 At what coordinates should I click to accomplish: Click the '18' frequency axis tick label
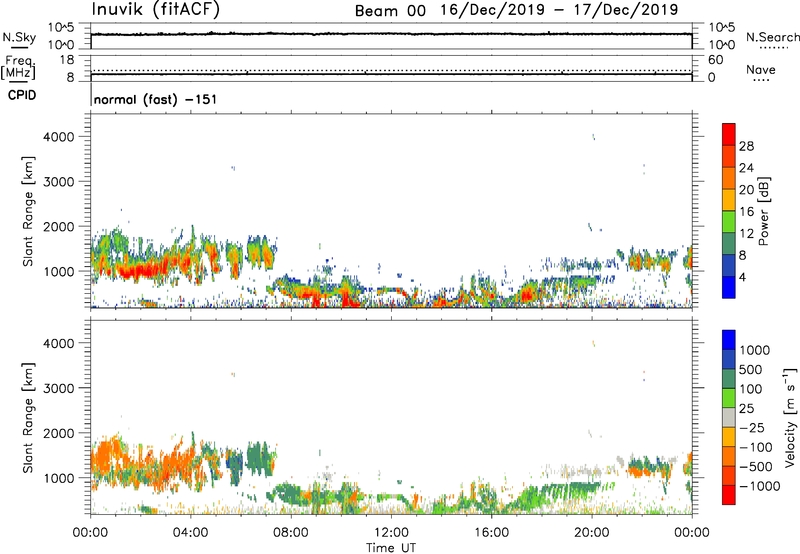tap(67, 60)
